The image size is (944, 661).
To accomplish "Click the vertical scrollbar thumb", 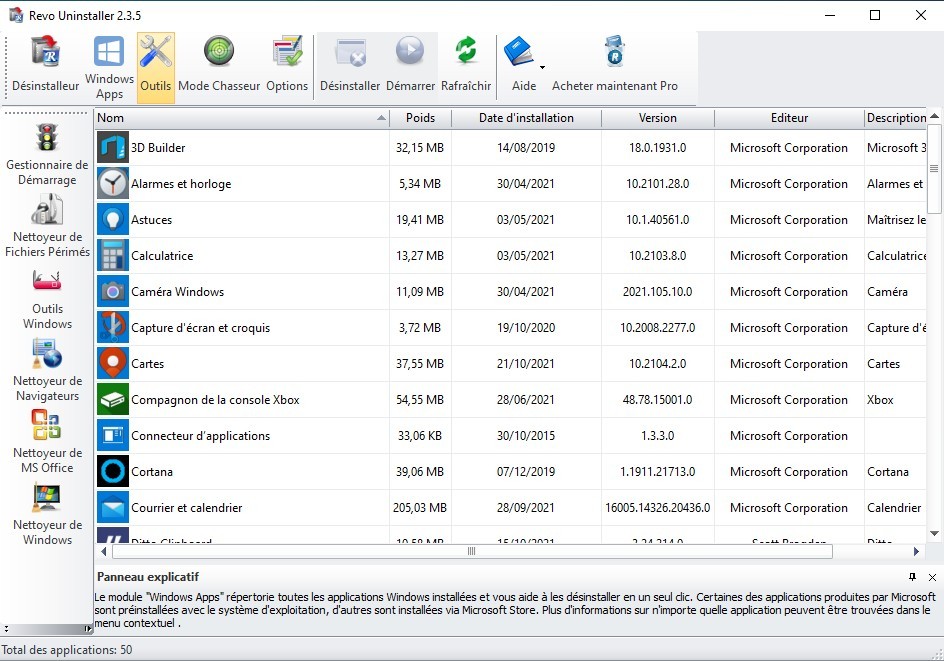I will (934, 169).
